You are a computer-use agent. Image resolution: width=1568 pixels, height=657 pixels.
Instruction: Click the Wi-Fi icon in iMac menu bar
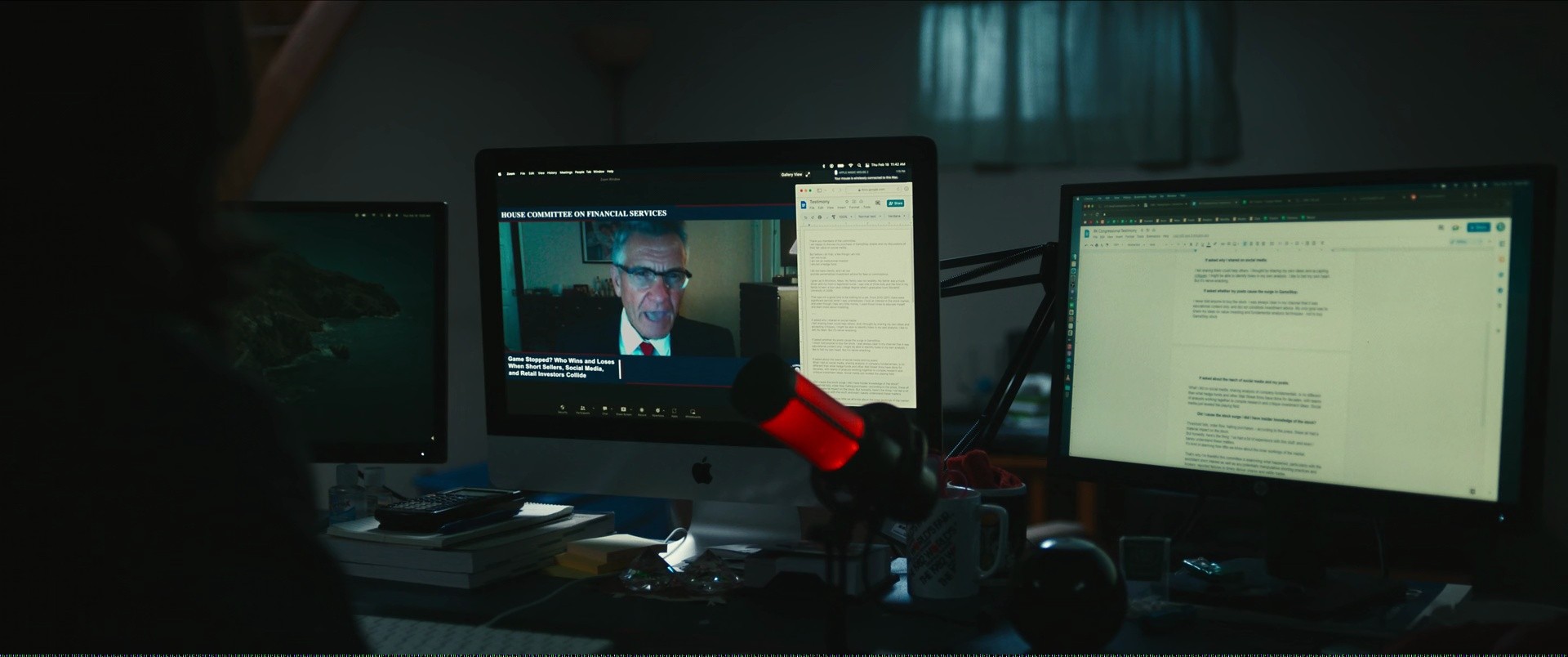(851, 165)
